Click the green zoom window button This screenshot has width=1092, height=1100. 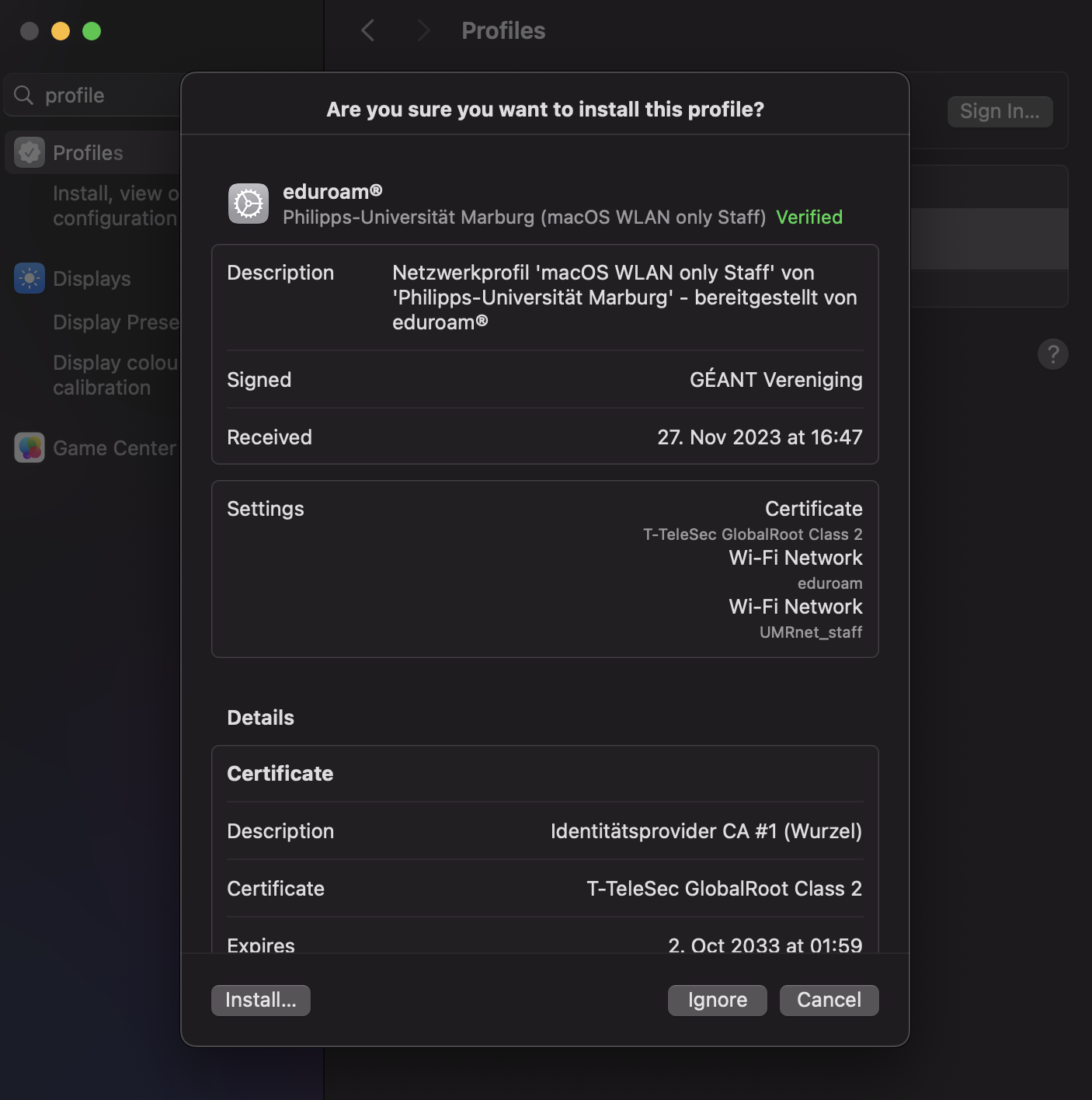tap(92, 31)
